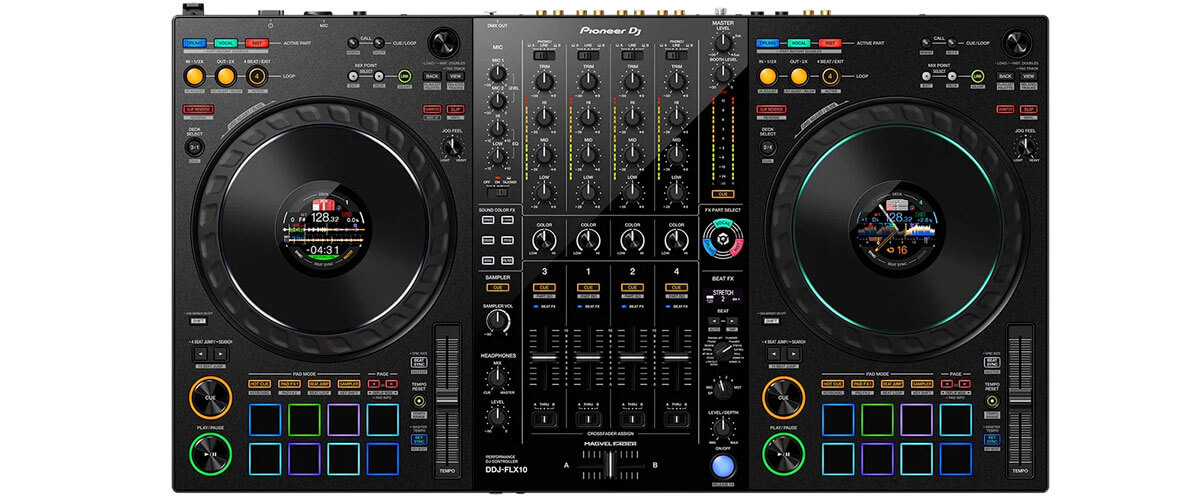Image resolution: width=1200 pixels, height=500 pixels.
Task: Click the channel 1 COLOR knob
Action: pos(589,240)
